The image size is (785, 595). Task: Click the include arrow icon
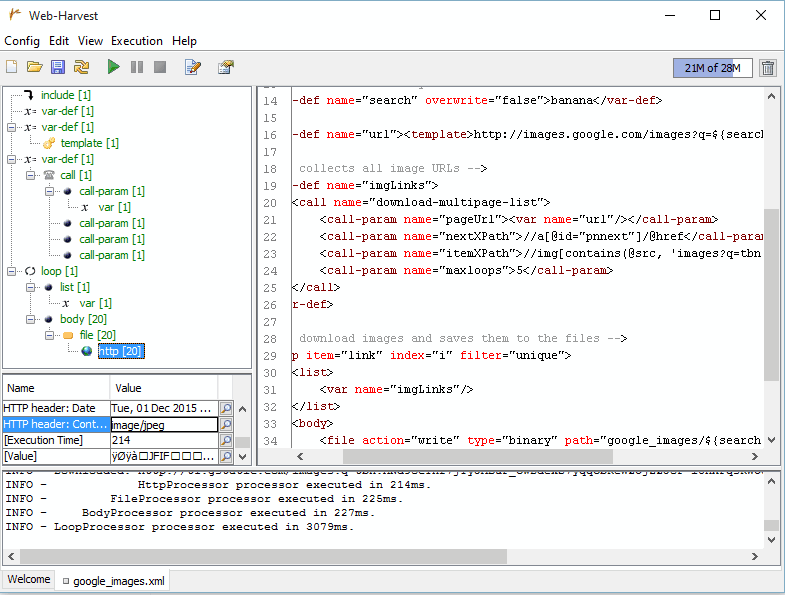tap(30, 95)
